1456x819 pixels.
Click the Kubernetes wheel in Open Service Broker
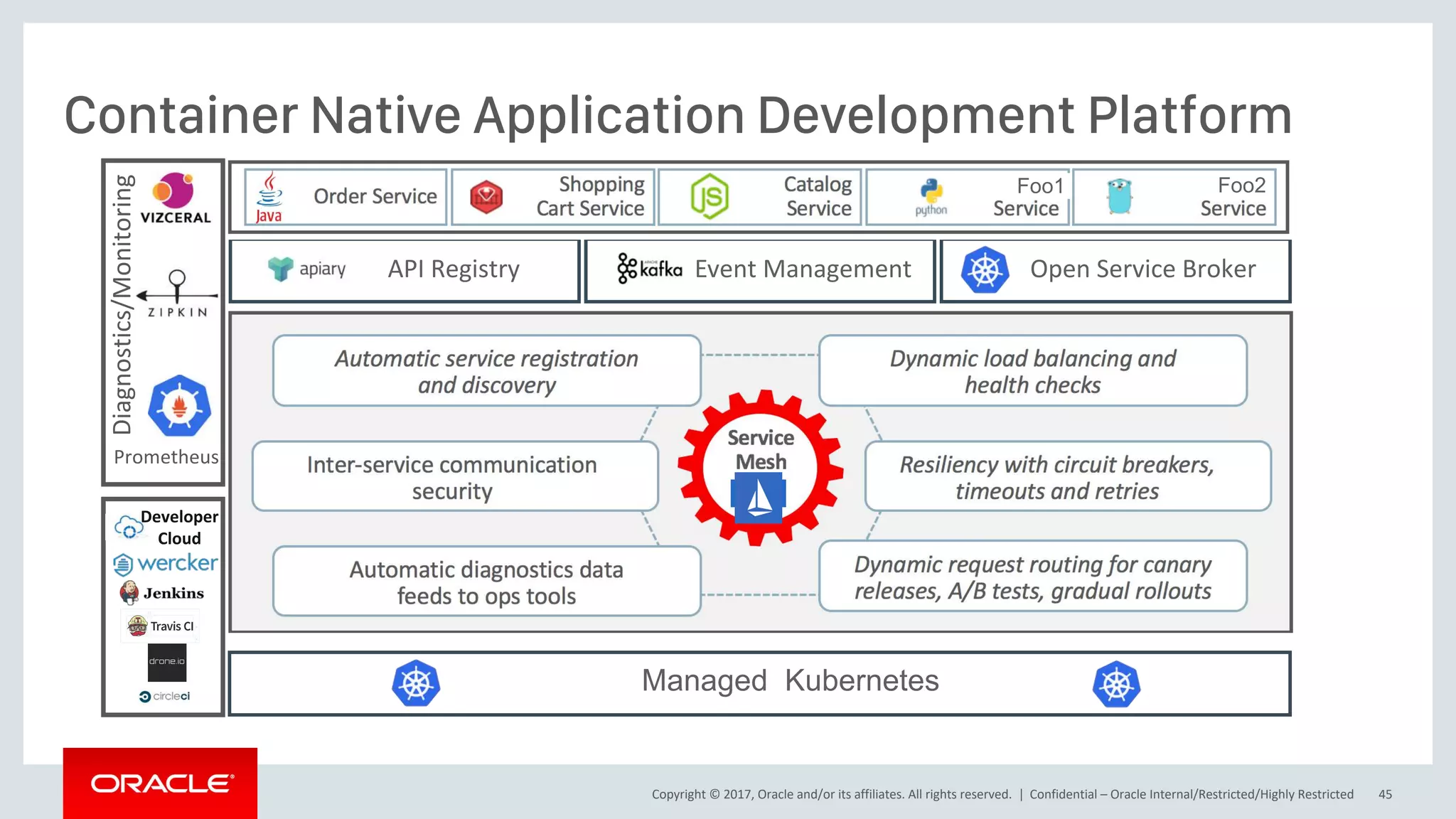click(x=985, y=270)
